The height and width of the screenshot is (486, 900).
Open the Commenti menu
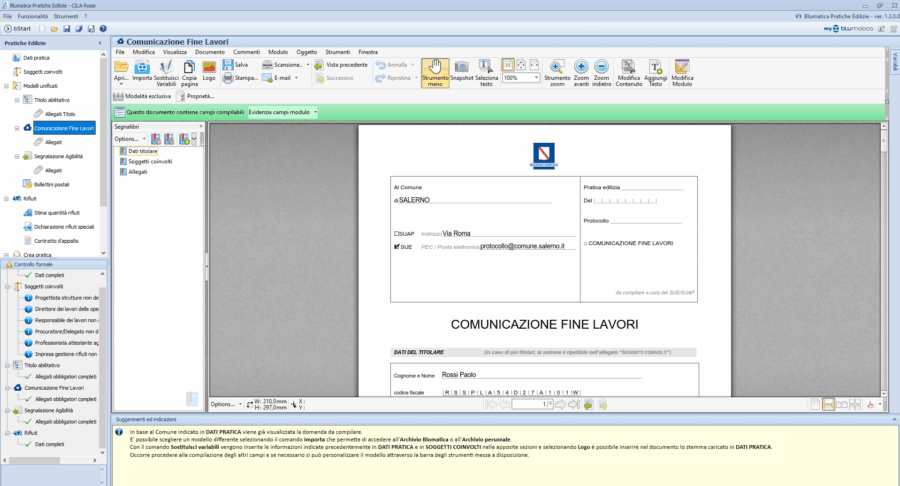[246, 51]
